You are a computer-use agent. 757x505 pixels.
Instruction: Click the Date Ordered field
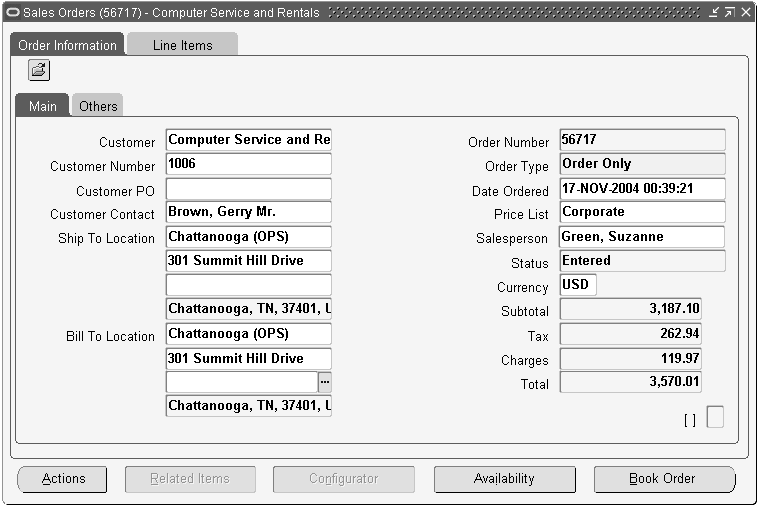643,189
